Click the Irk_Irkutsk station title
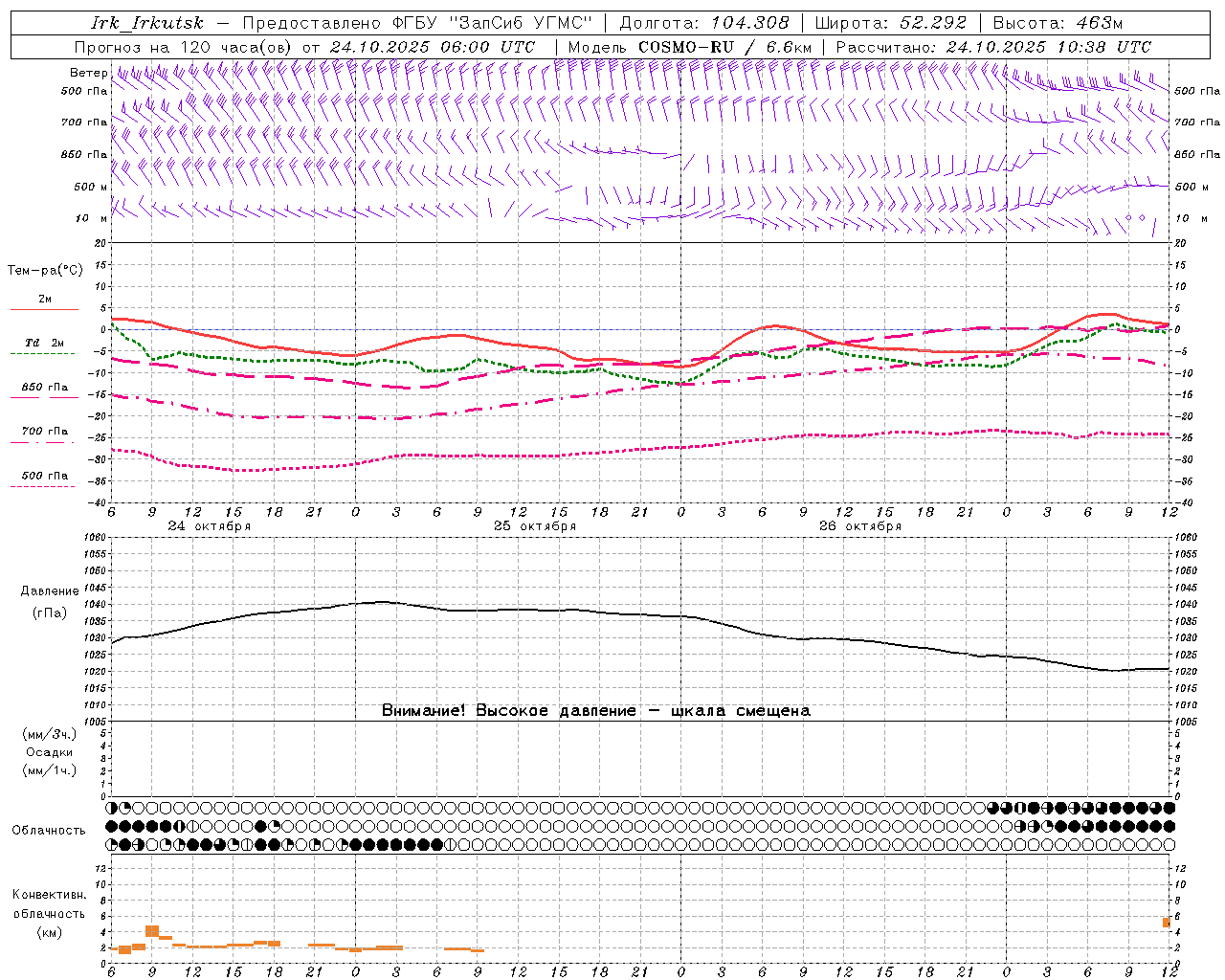The width and height of the screenshot is (1225, 980). coord(147,23)
